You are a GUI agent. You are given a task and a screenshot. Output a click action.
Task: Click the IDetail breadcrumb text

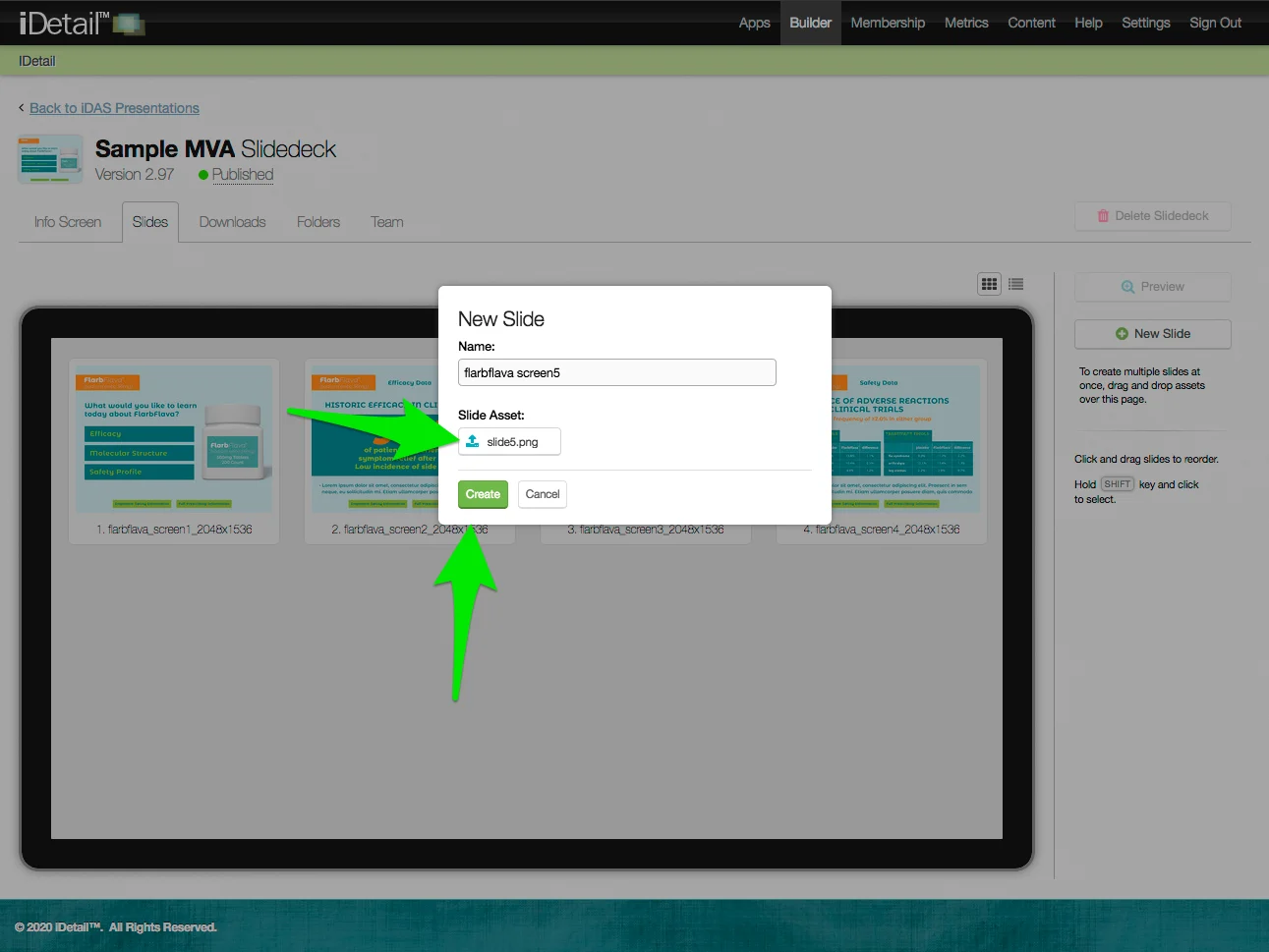point(37,61)
